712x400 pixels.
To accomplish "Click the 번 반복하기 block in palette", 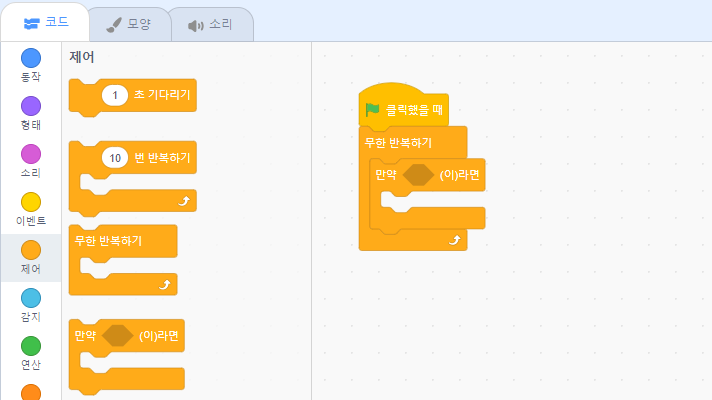I will pyautogui.click(x=133, y=178).
